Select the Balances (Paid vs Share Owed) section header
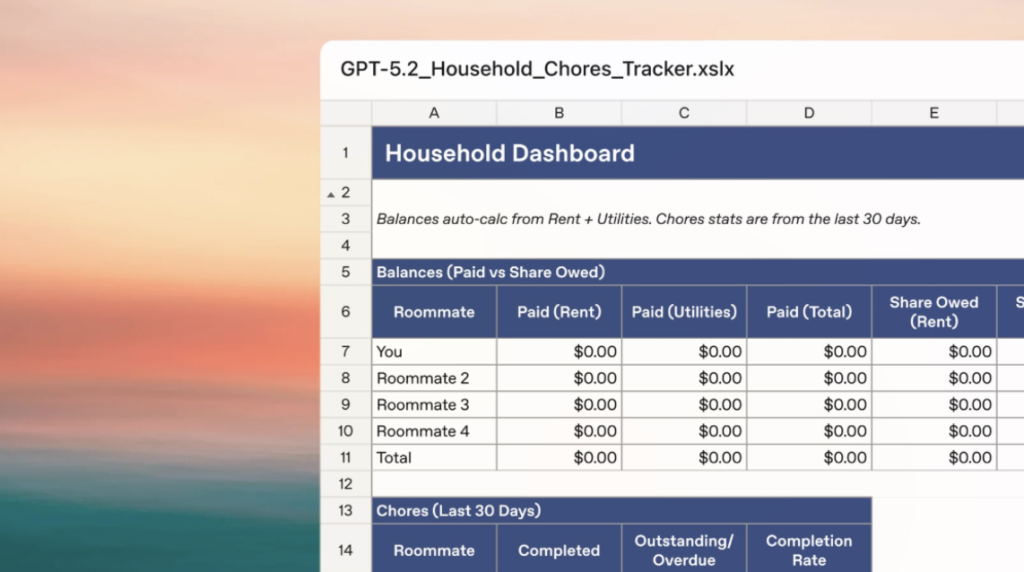 point(491,272)
